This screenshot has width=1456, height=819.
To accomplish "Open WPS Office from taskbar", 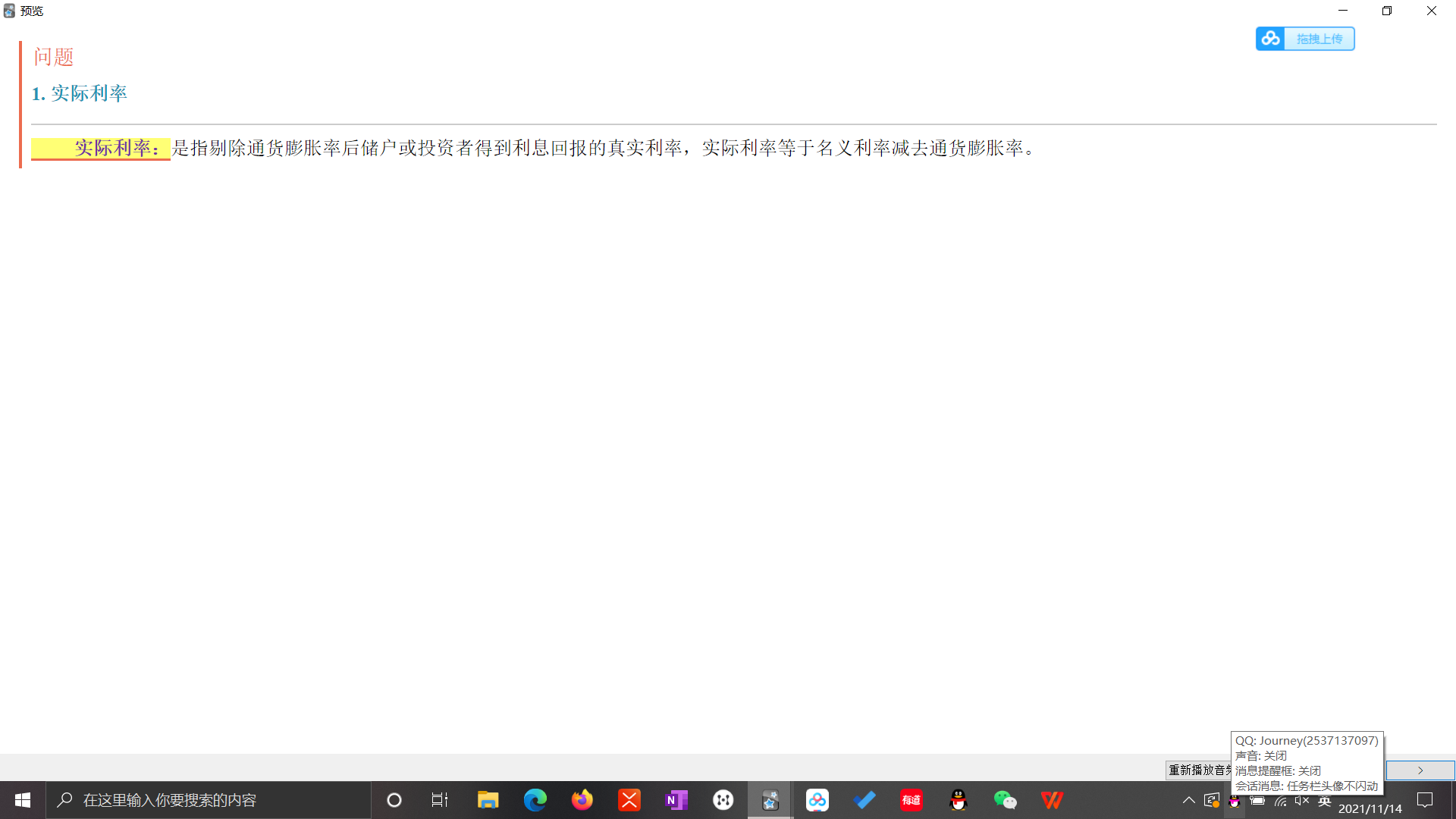I will click(x=1053, y=800).
